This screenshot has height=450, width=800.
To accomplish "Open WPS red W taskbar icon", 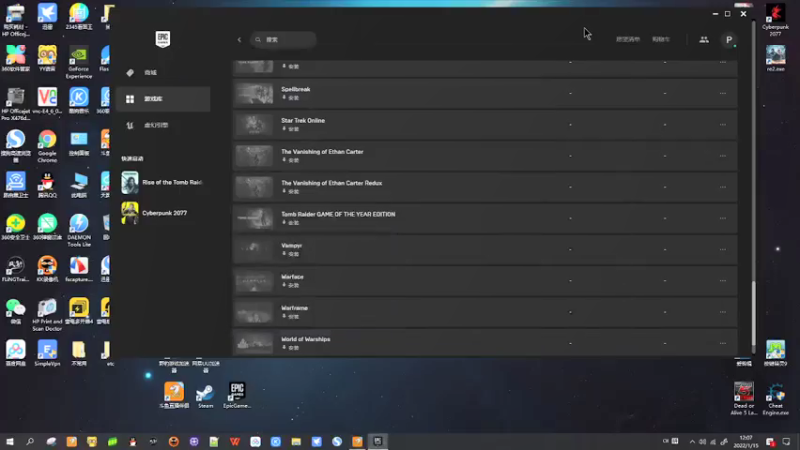I will click(x=235, y=441).
